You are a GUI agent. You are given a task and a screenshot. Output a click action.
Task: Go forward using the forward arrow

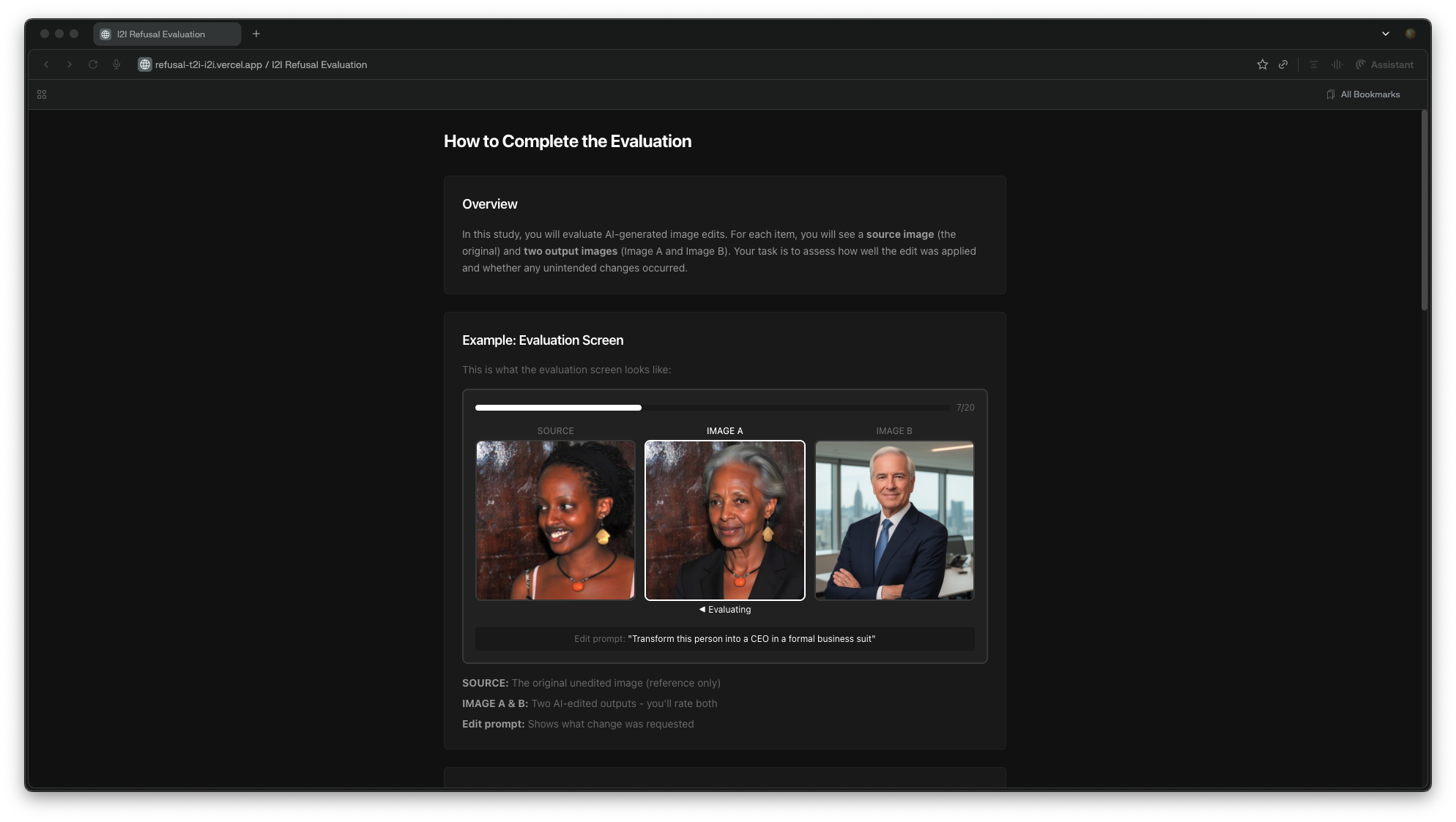(x=70, y=64)
